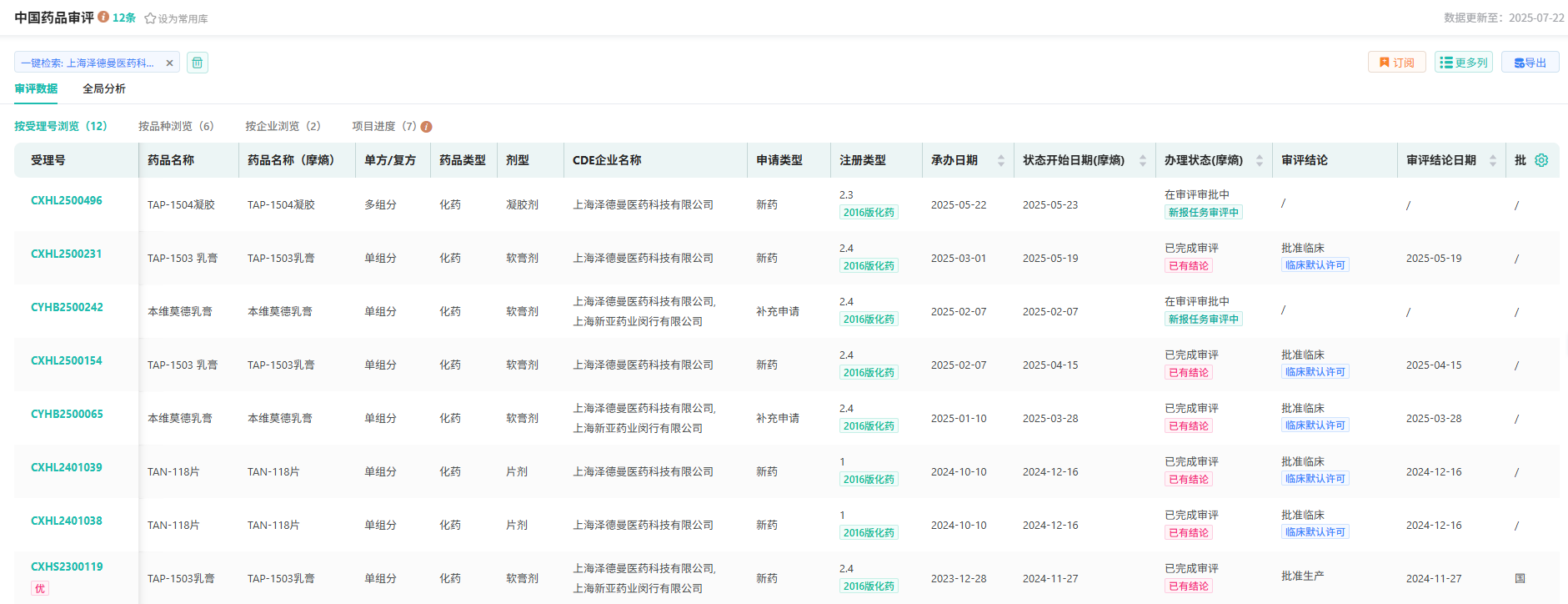Image resolution: width=1568 pixels, height=604 pixels.
Task: Click the star icon 设为常用库
Action: (150, 18)
